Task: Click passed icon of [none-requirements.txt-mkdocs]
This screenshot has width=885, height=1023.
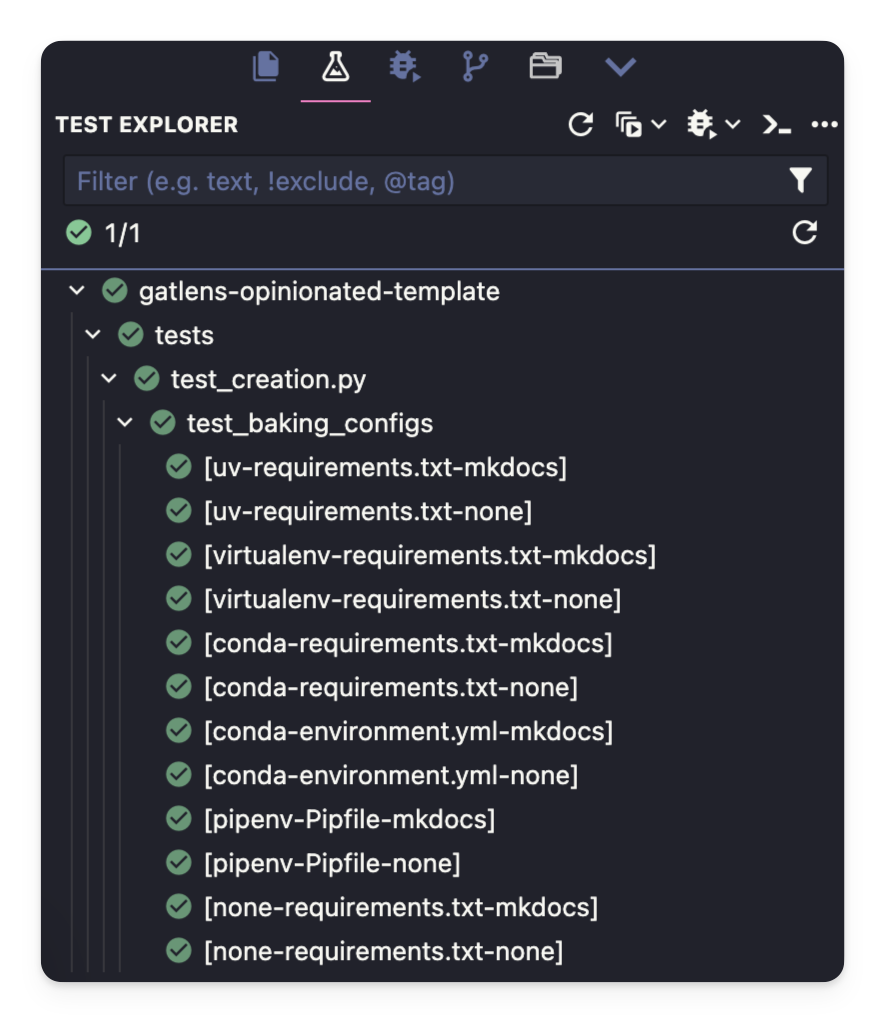Action: [178, 906]
